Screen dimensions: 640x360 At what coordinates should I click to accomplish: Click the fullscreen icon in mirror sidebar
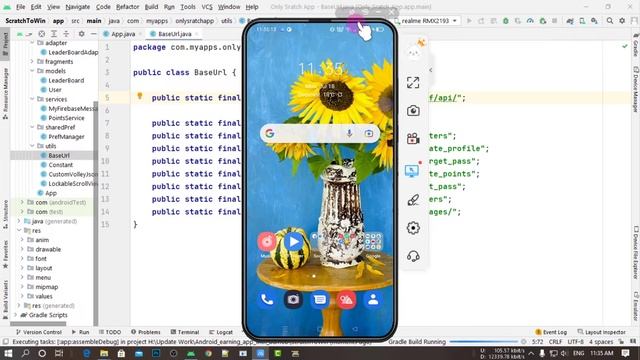click(x=413, y=82)
